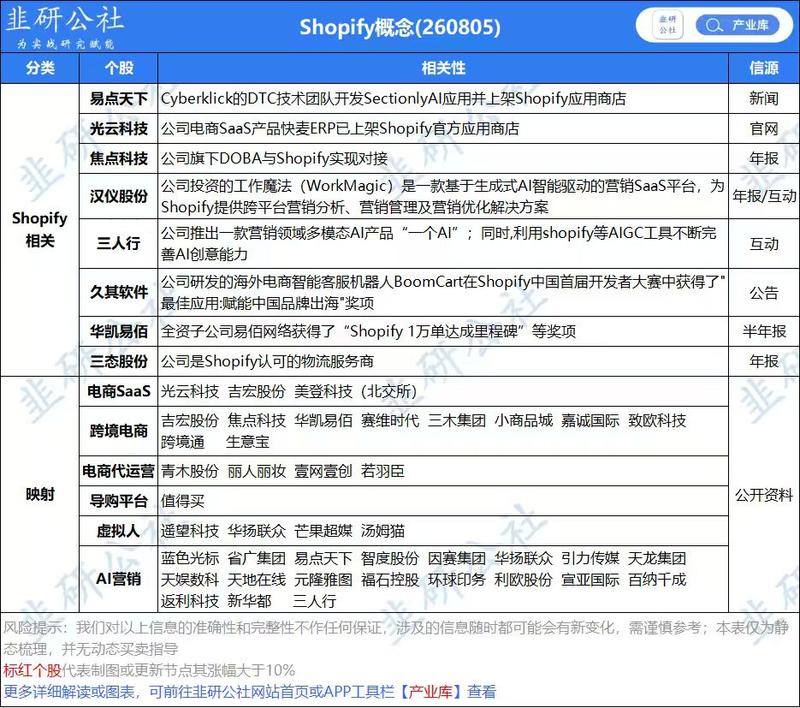Click 青木股份 in the 电商代运营 row
The image size is (800, 708).
coord(190,471)
